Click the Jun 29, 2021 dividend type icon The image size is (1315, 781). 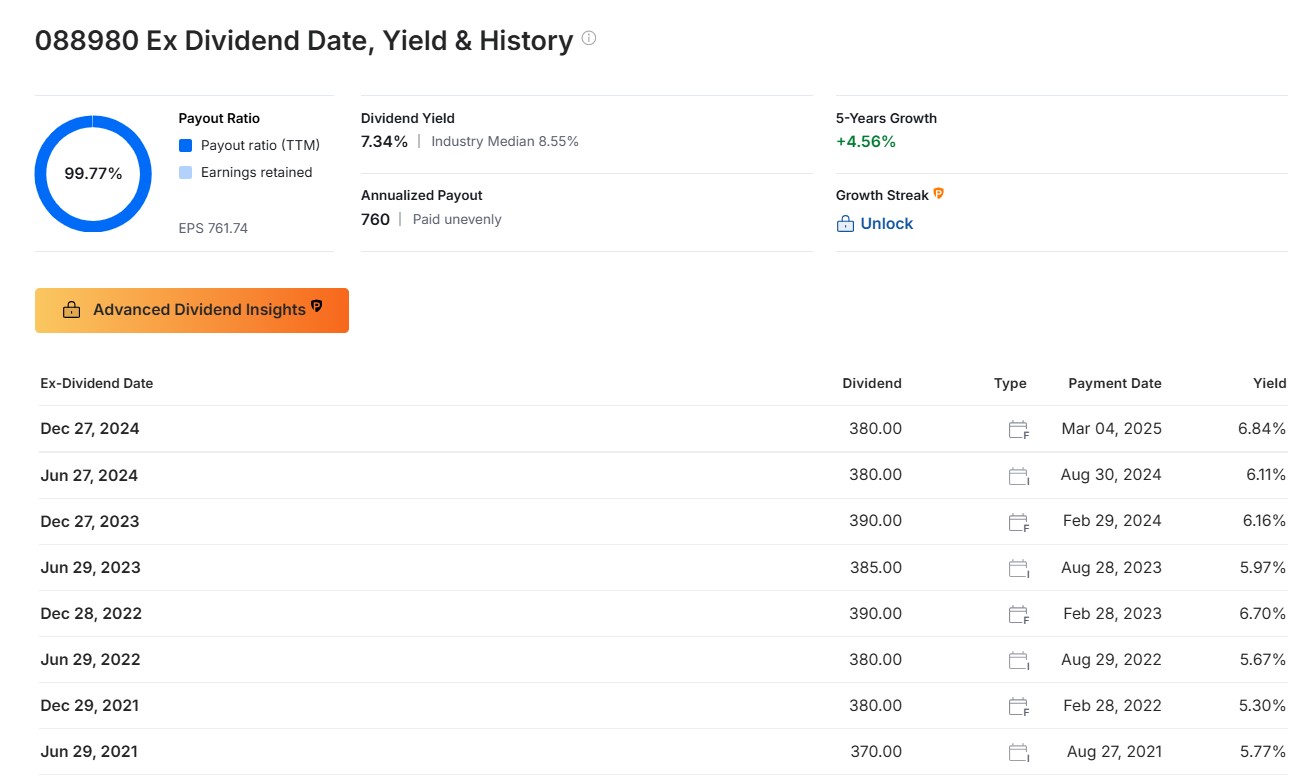click(1018, 751)
